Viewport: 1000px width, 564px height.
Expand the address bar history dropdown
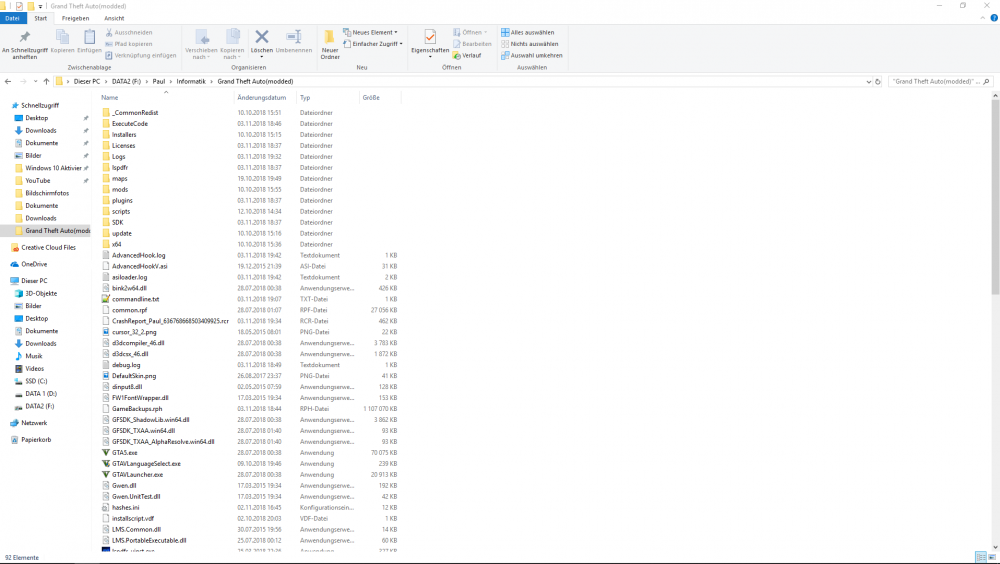coord(868,82)
